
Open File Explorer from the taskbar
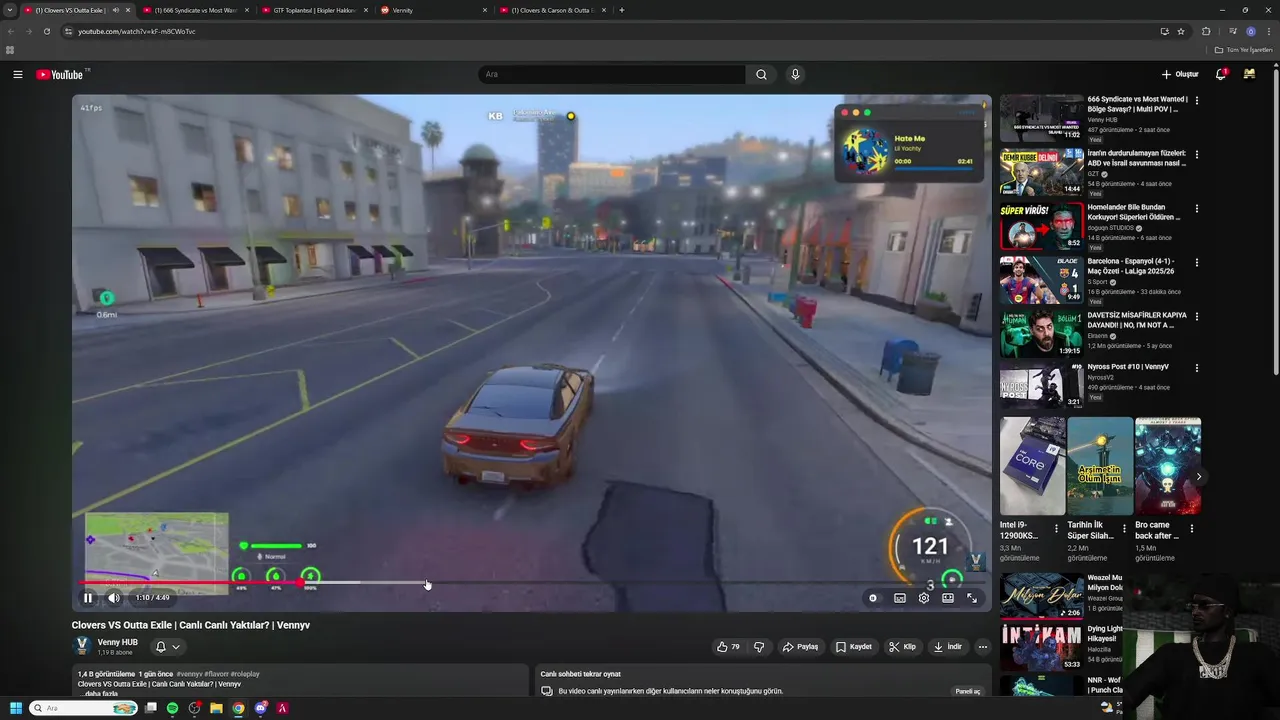(216, 708)
